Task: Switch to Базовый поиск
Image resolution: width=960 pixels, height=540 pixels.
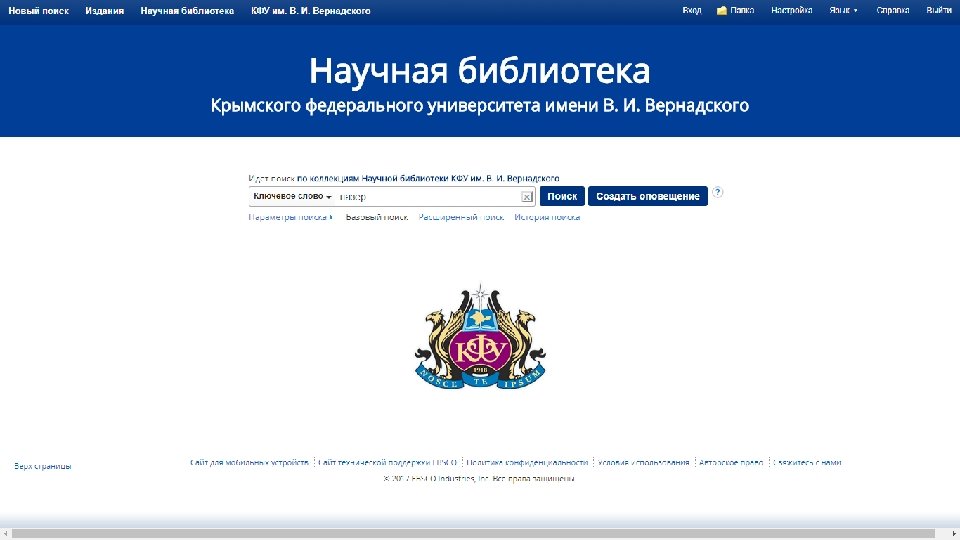Action: point(377,217)
